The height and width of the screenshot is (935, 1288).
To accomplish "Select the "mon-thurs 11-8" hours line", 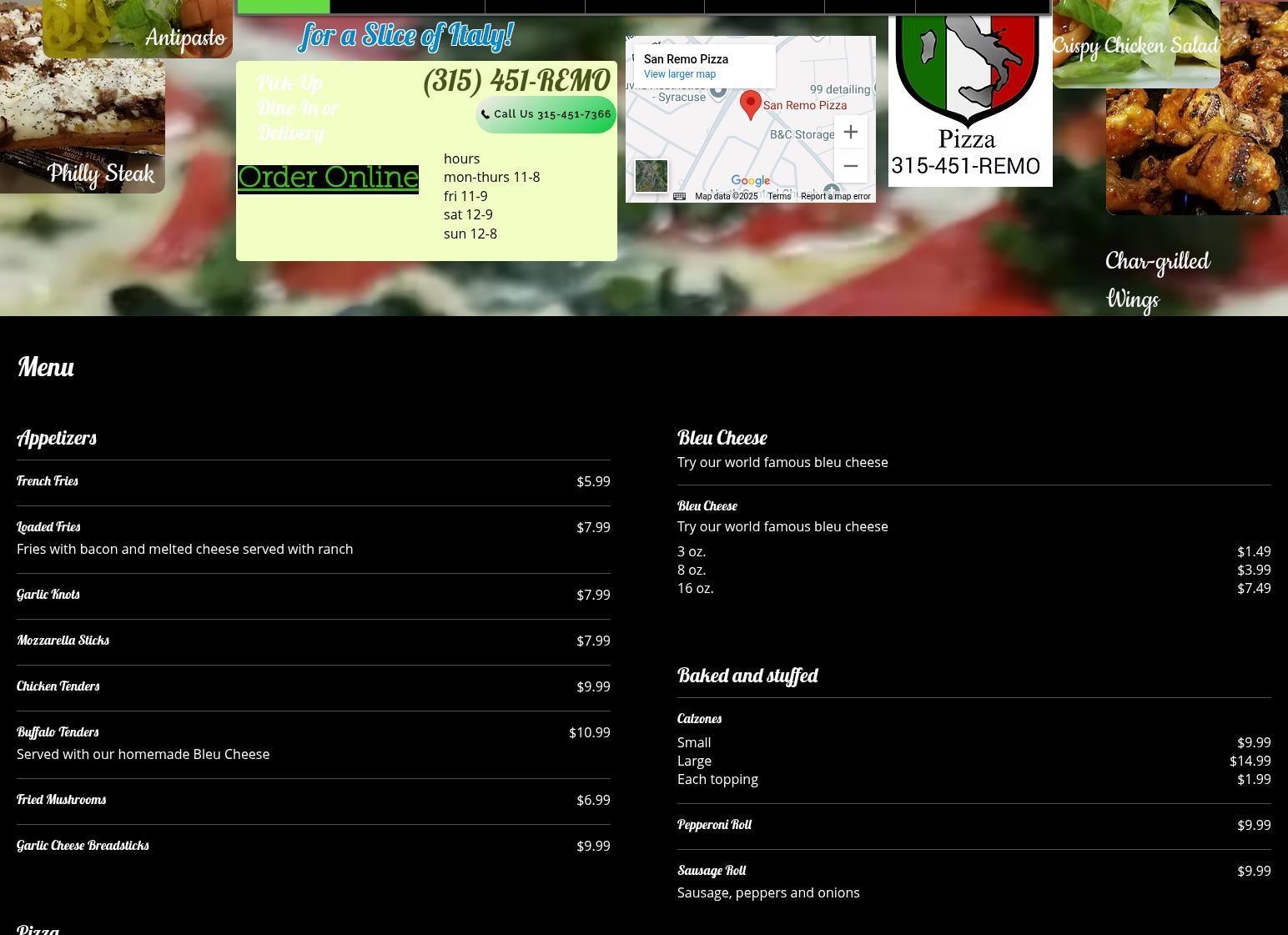I will click(x=491, y=177).
